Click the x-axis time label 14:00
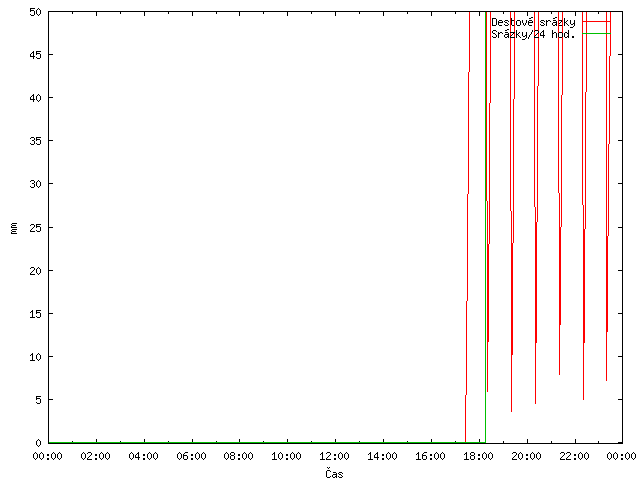 [382, 456]
